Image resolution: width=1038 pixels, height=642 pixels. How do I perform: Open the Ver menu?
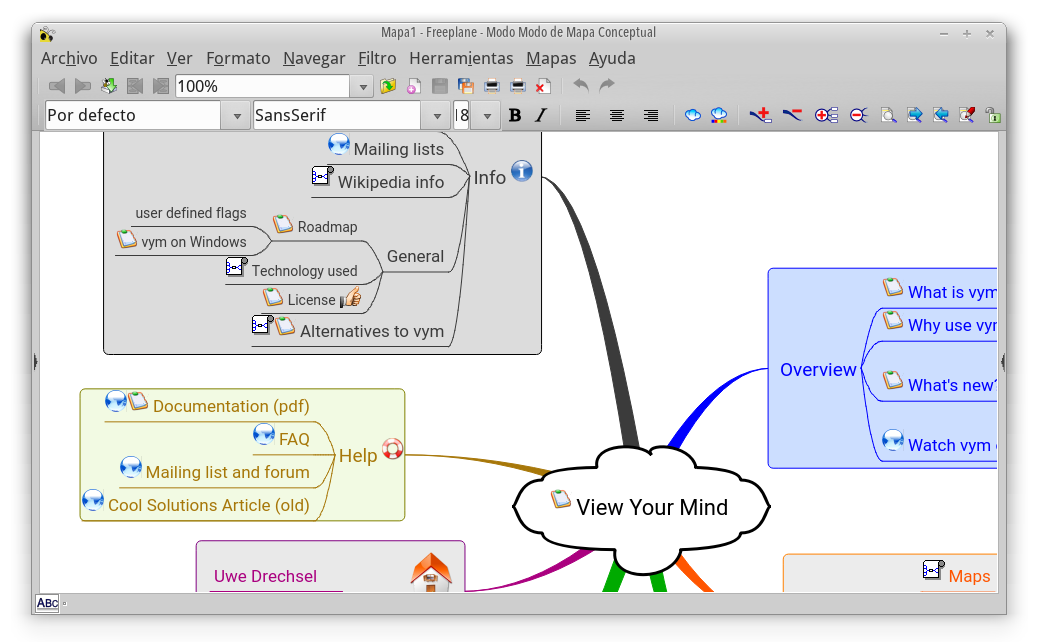pyautogui.click(x=179, y=58)
